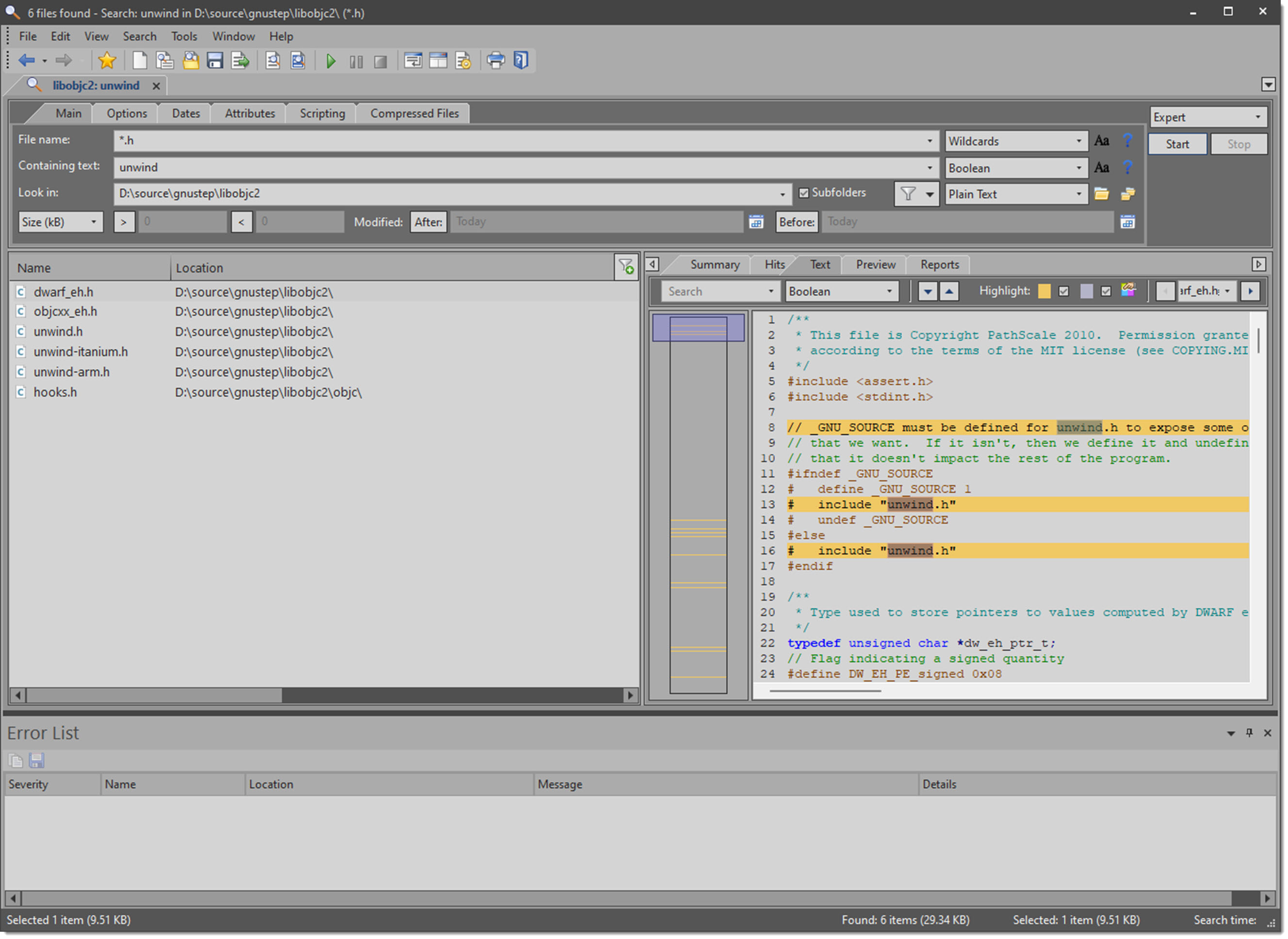Jump to next hit with down arrow
This screenshot has width=1288, height=939.
click(x=928, y=292)
